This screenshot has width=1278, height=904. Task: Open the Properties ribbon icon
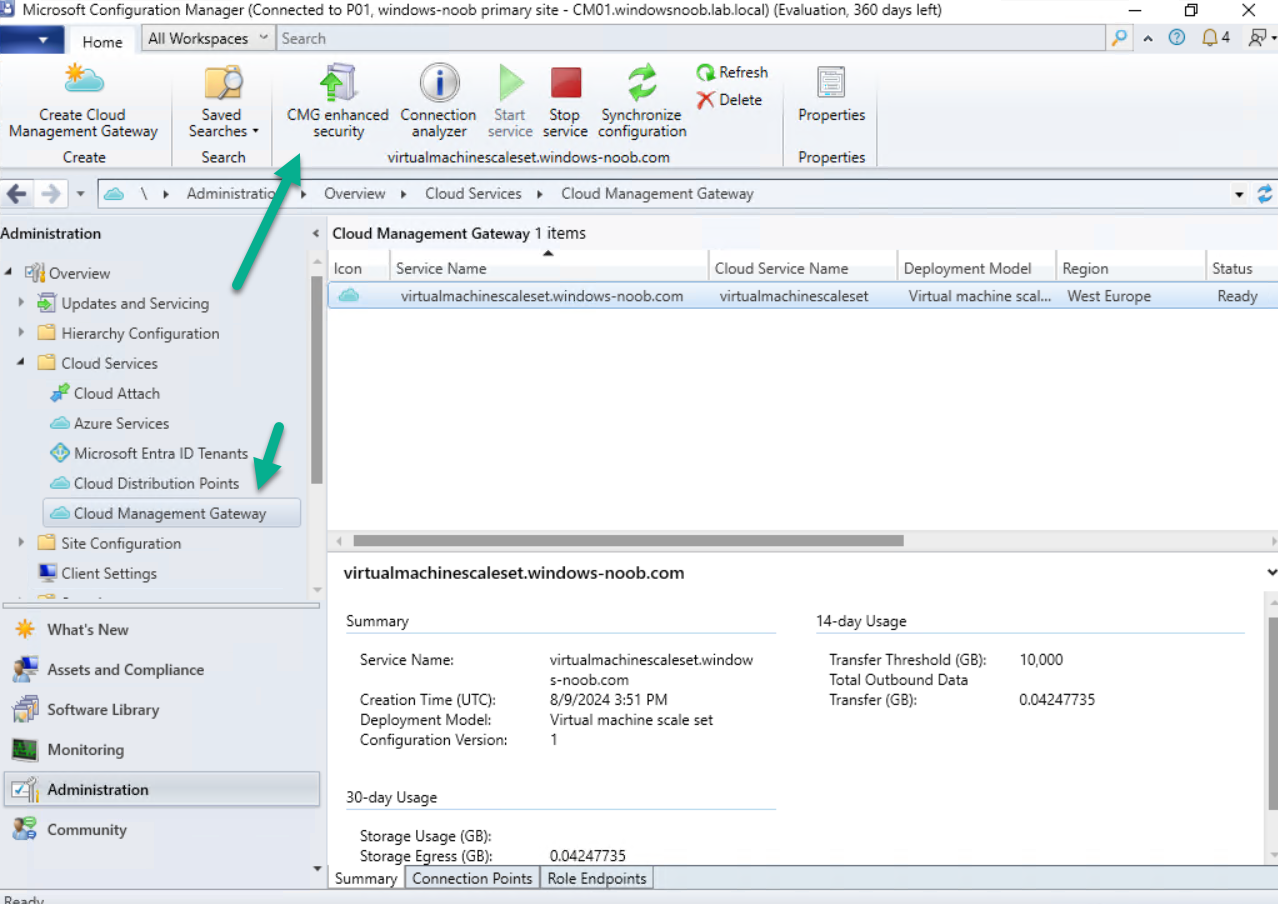(x=831, y=83)
